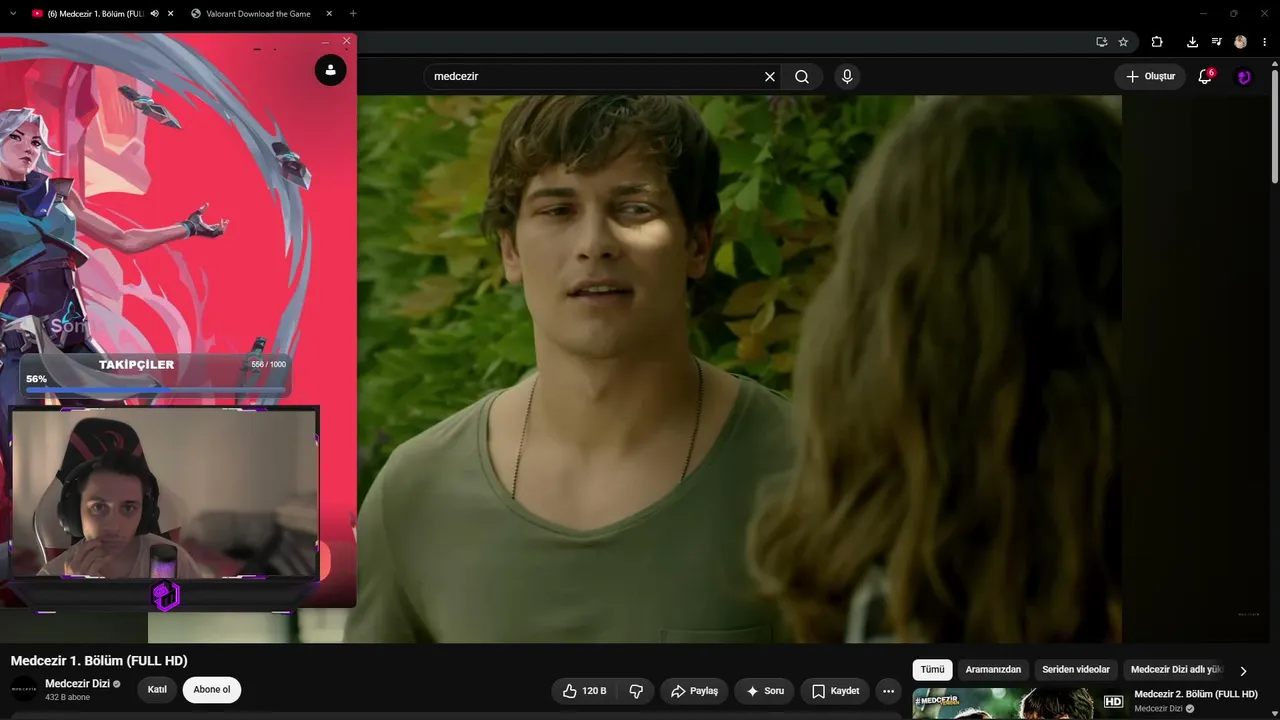Screen dimensions: 1280x720
Task: Click the Medcezir 1. Bölüm (FULL HD) video title
Action: pyautogui.click(x=99, y=661)
